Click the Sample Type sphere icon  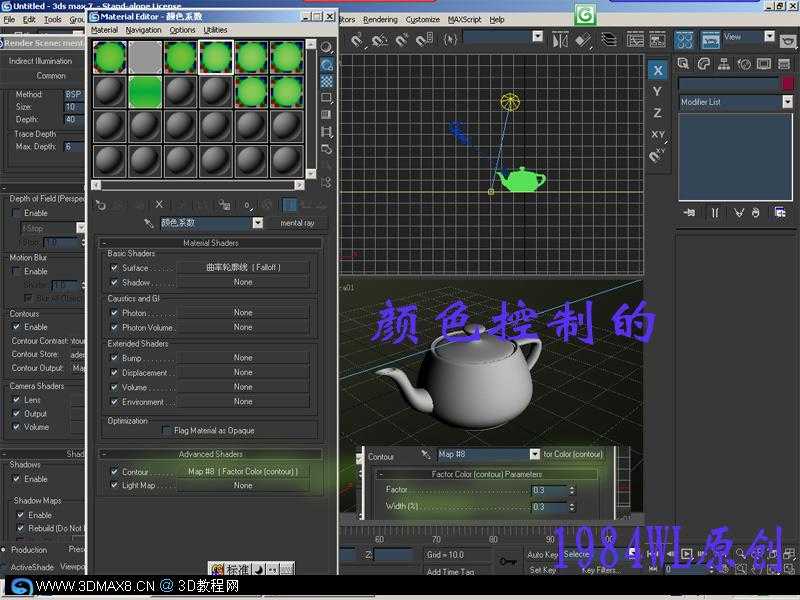[x=326, y=47]
